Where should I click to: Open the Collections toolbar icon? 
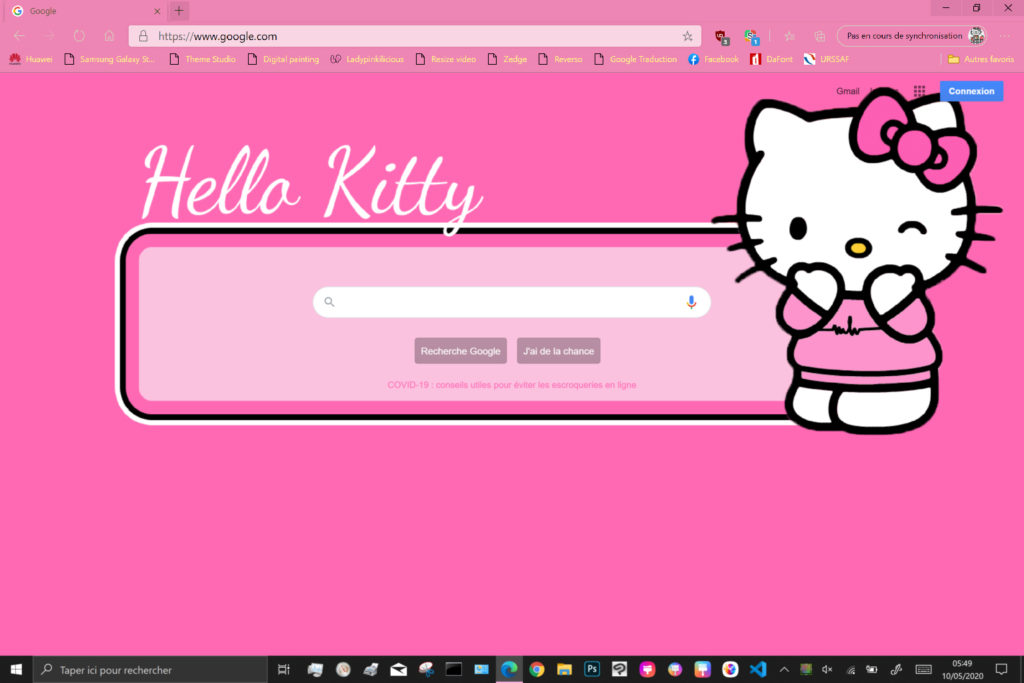pyautogui.click(x=819, y=37)
